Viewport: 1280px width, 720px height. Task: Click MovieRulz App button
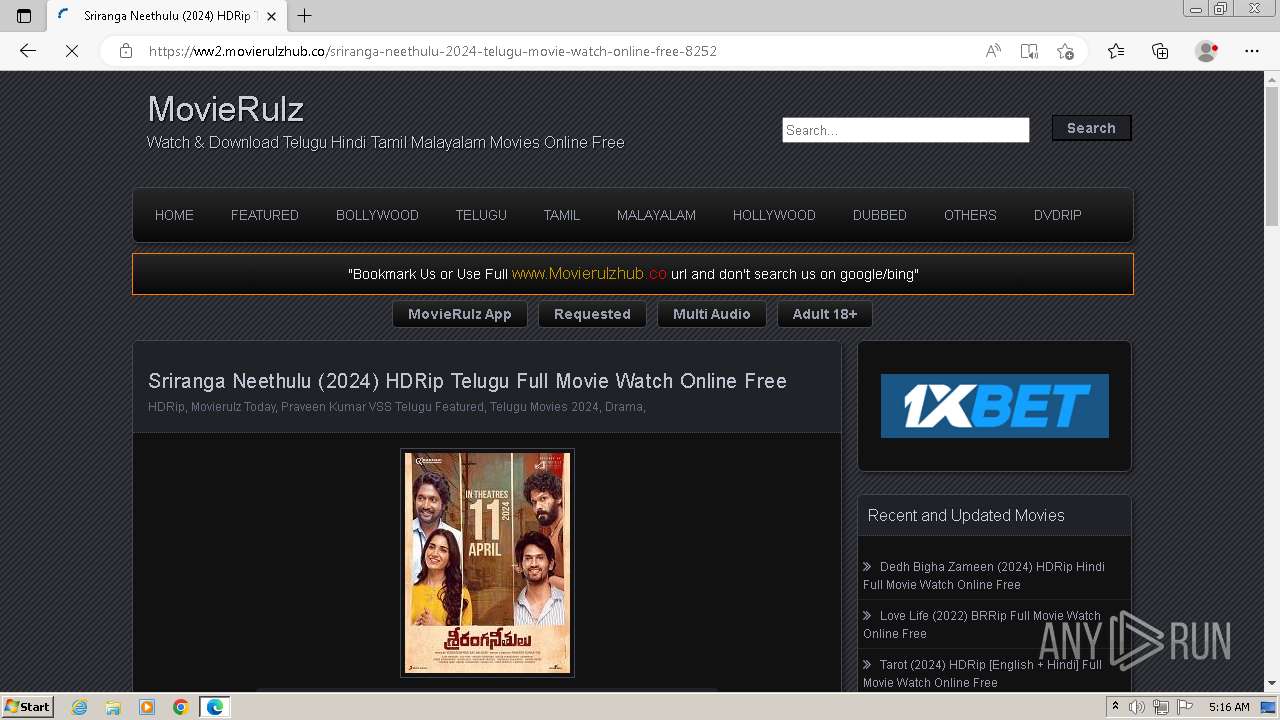pyautogui.click(x=460, y=314)
